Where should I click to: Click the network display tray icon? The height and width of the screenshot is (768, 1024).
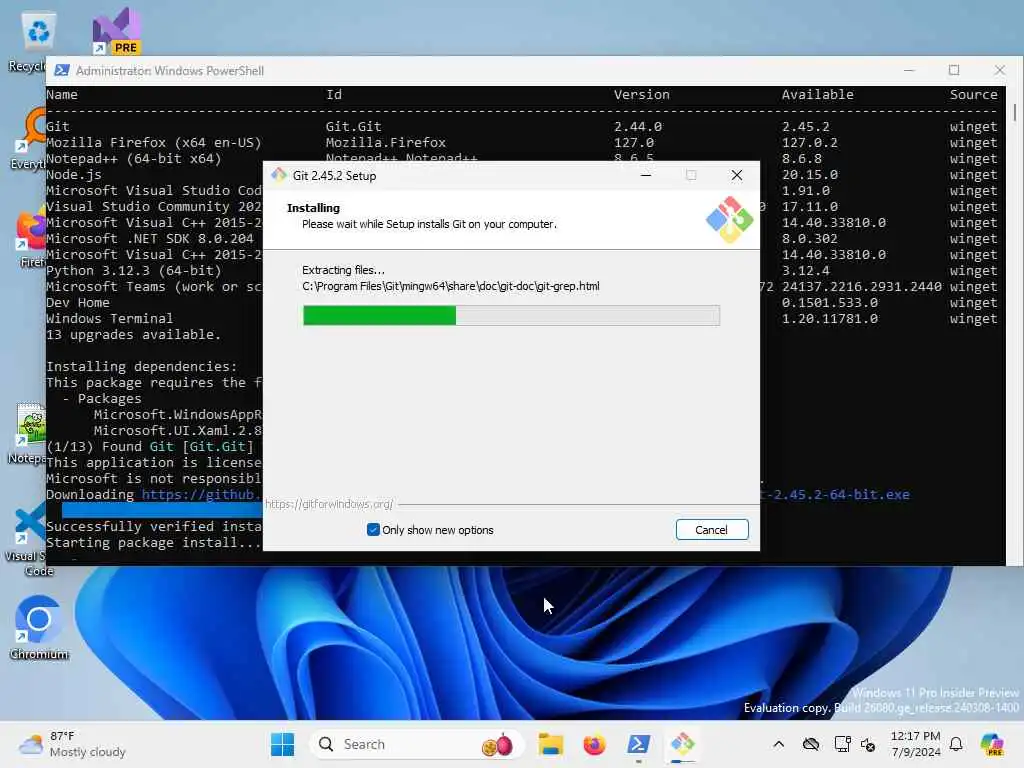(x=842, y=744)
